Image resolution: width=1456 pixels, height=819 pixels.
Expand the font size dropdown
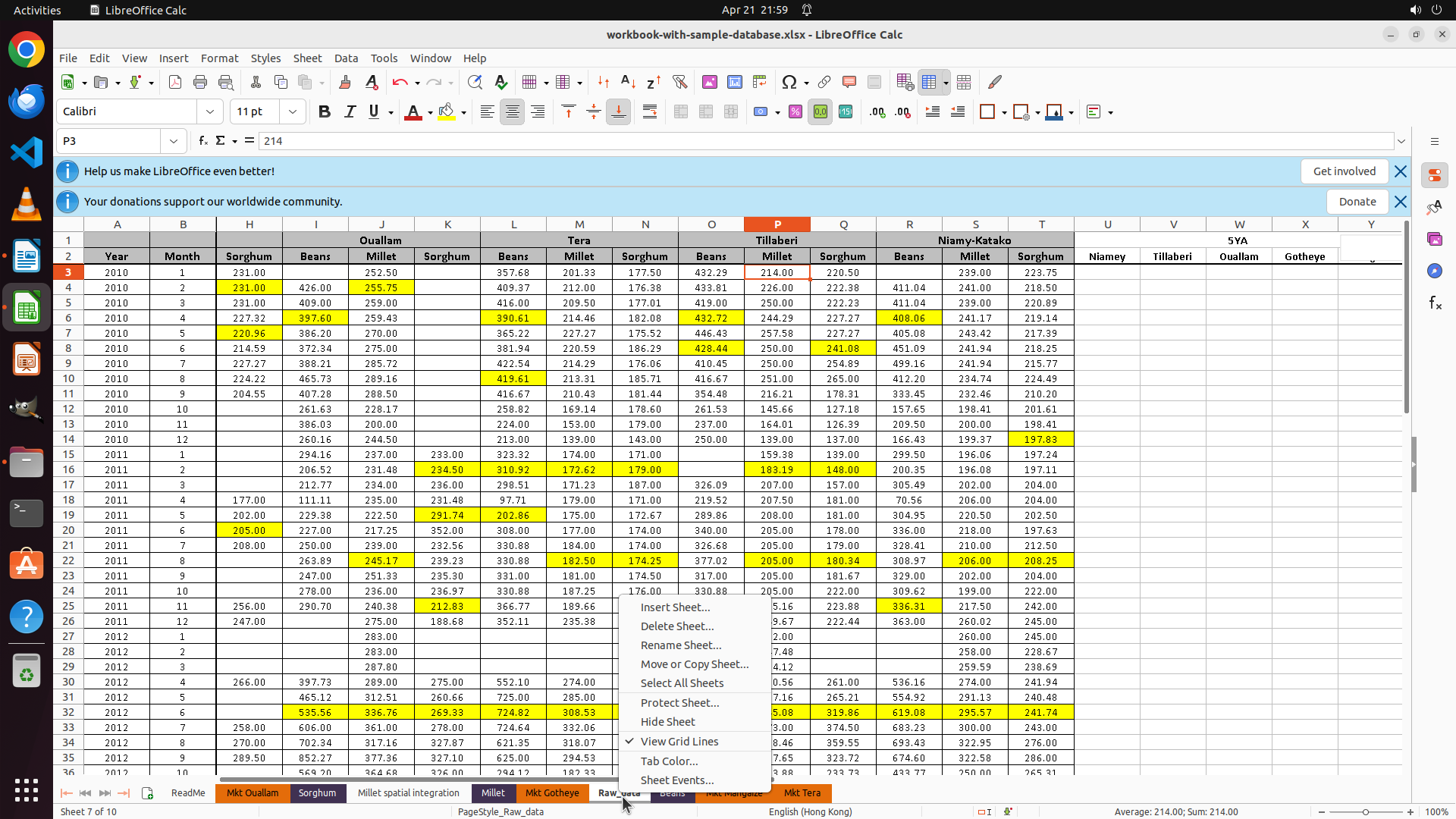point(293,111)
